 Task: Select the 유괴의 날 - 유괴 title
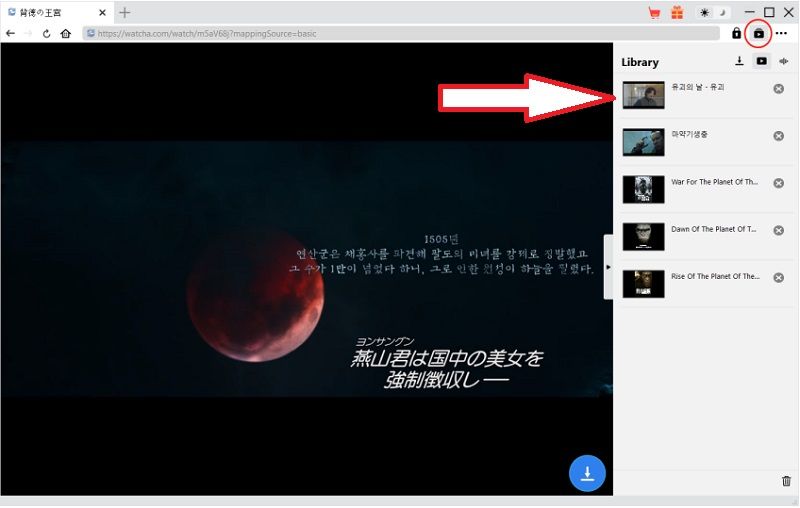point(697,87)
